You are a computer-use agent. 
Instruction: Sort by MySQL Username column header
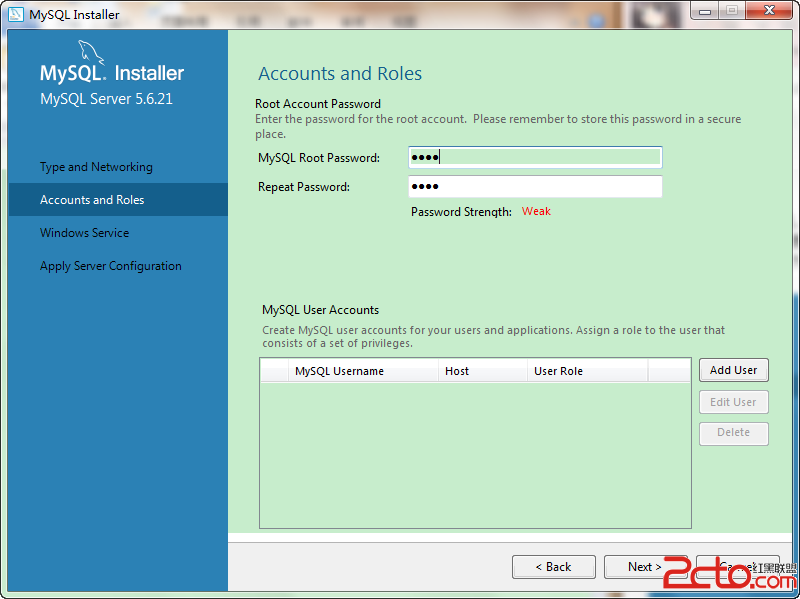pos(363,371)
